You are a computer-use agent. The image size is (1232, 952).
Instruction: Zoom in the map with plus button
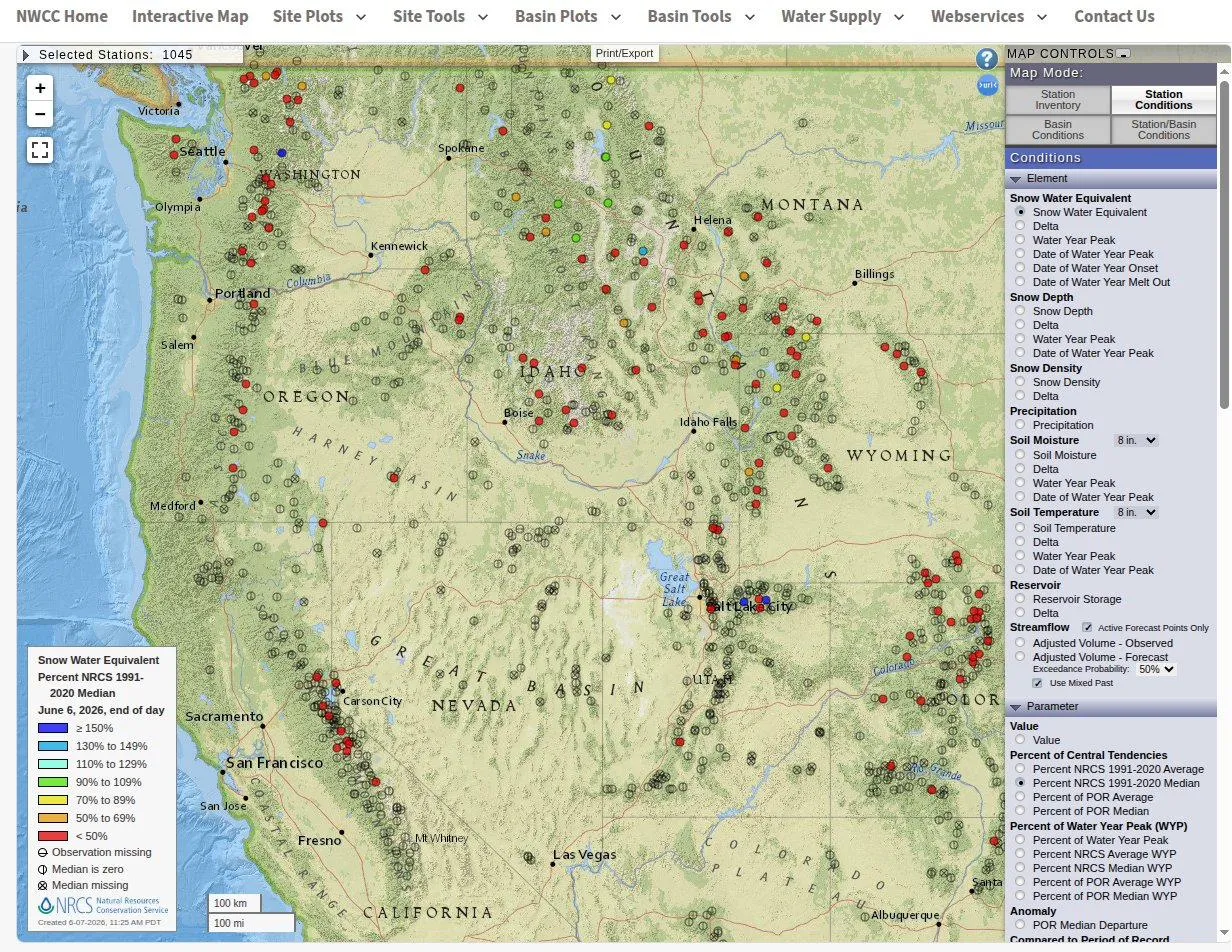point(40,88)
